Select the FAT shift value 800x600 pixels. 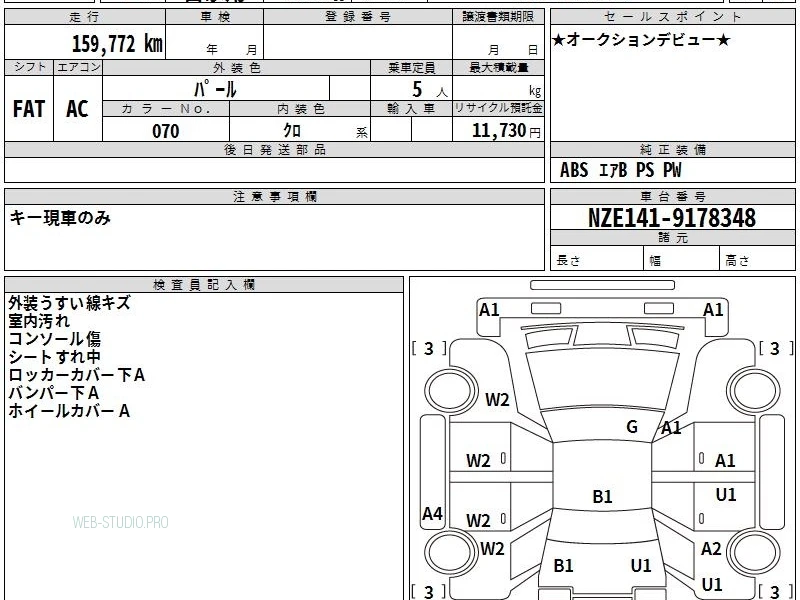coord(29,109)
